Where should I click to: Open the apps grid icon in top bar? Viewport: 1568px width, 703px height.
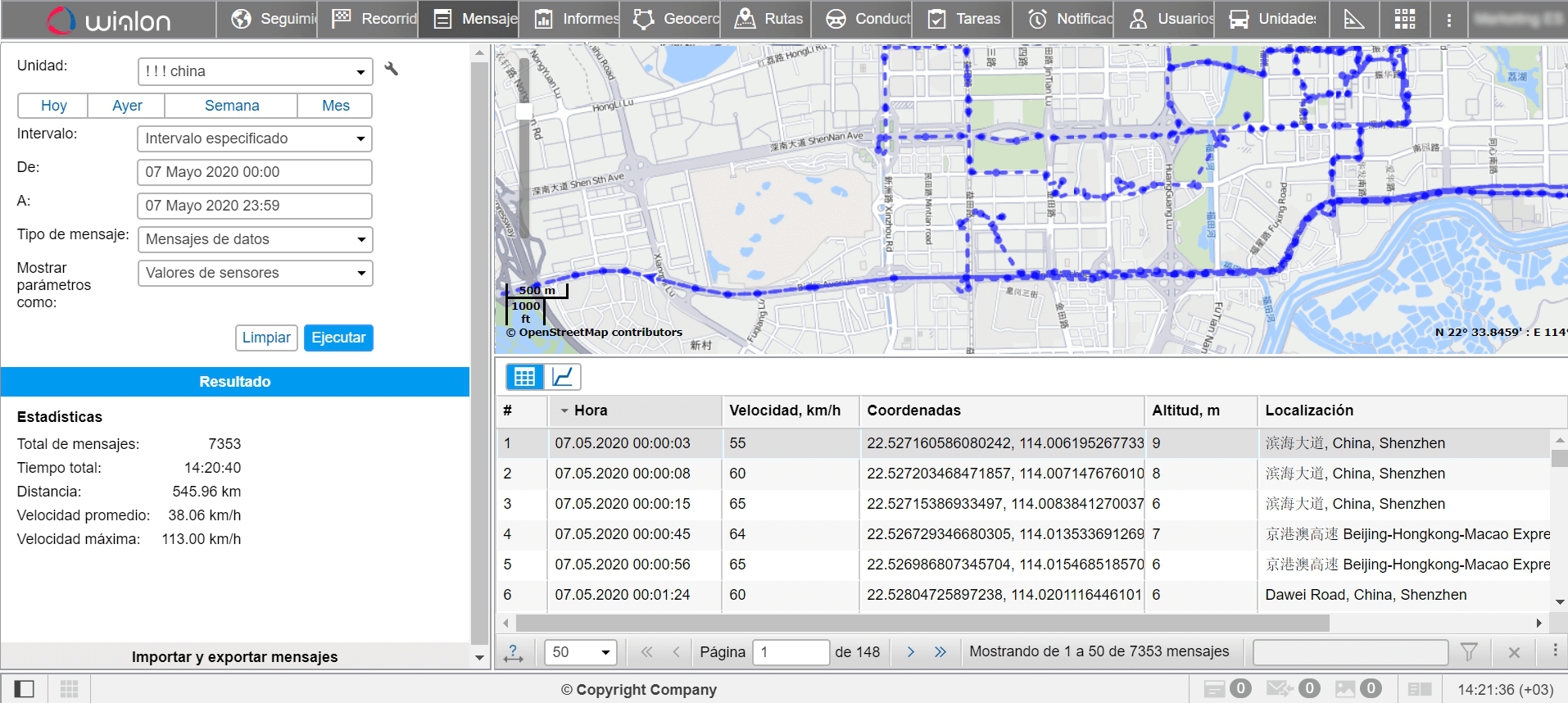(1404, 19)
